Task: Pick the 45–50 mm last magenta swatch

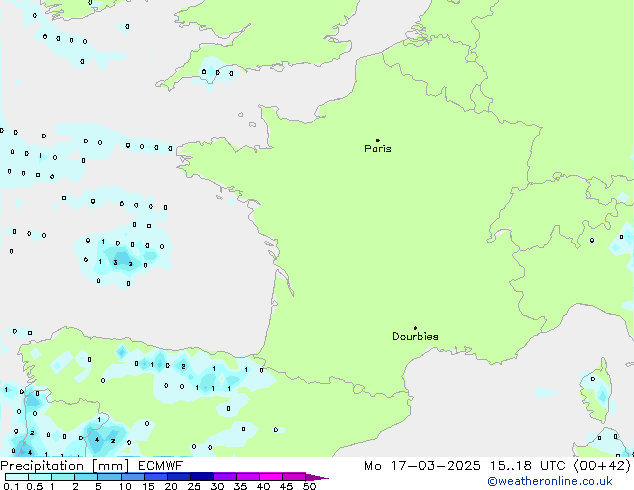Action: [x=294, y=477]
